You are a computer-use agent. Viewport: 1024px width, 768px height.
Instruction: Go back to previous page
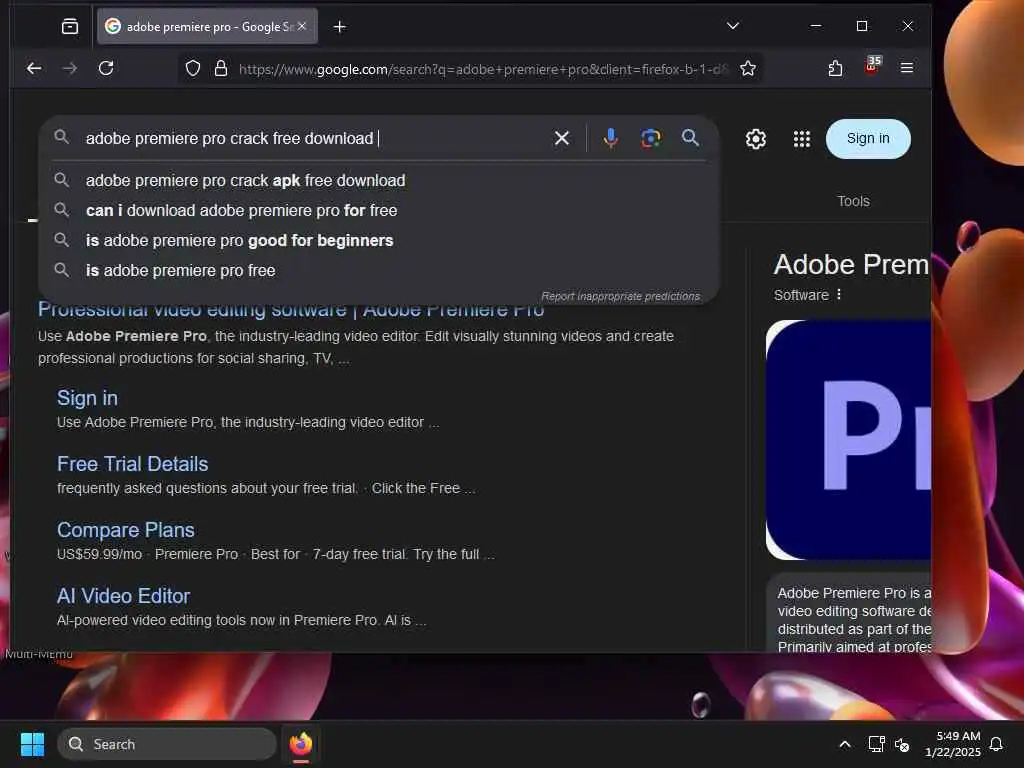point(34,68)
